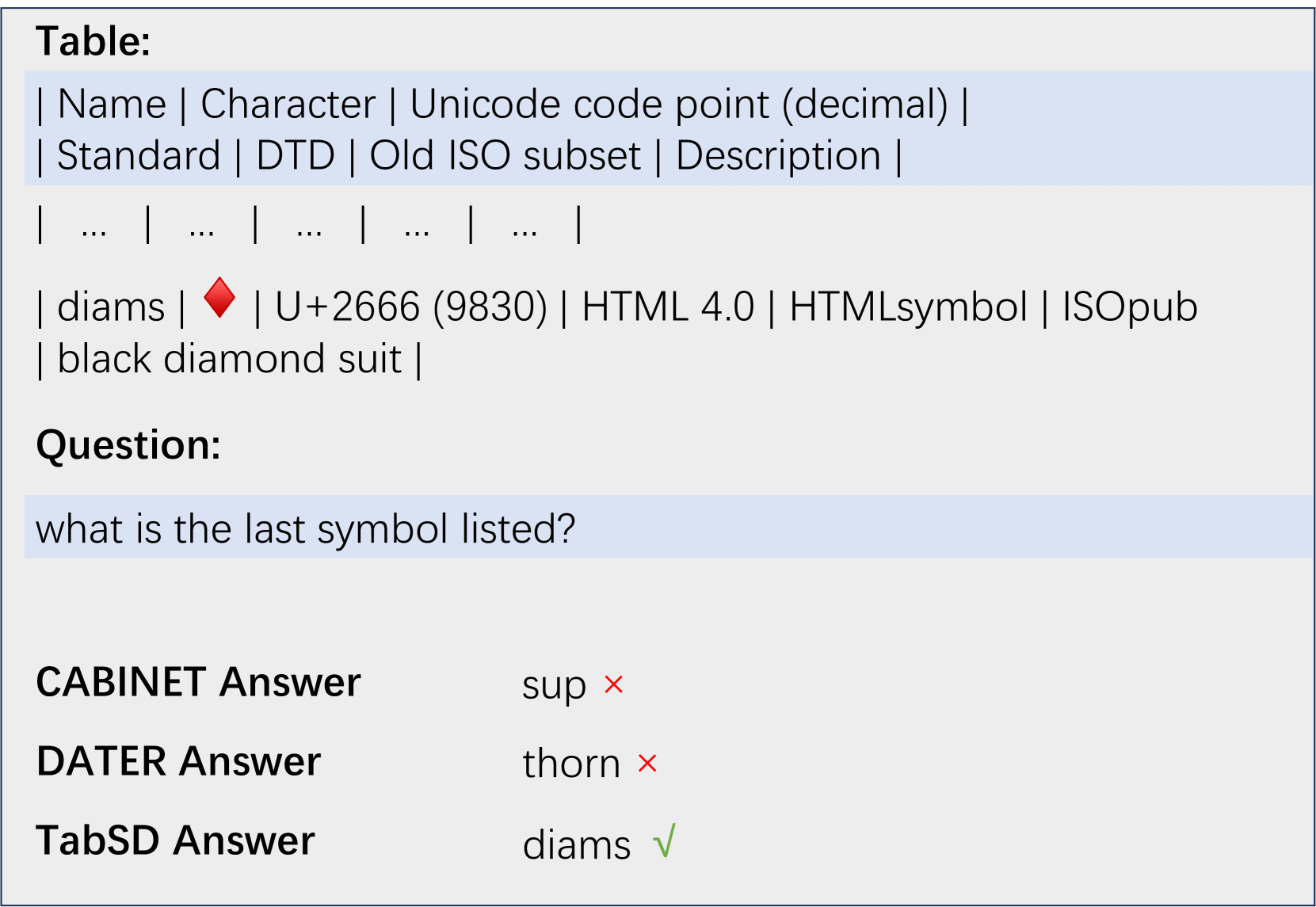Click the "Name" column header
This screenshot has width=1316, height=907.
point(112,105)
